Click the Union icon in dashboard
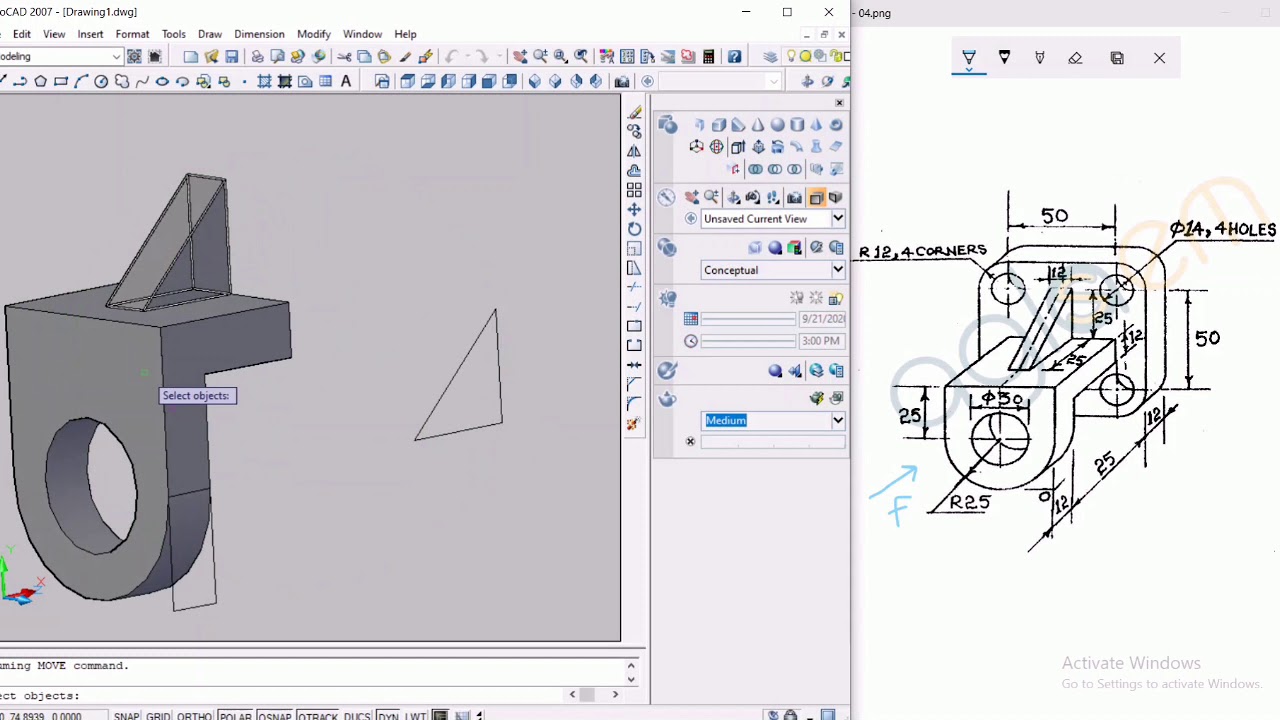This screenshot has width=1280, height=720. [x=755, y=169]
